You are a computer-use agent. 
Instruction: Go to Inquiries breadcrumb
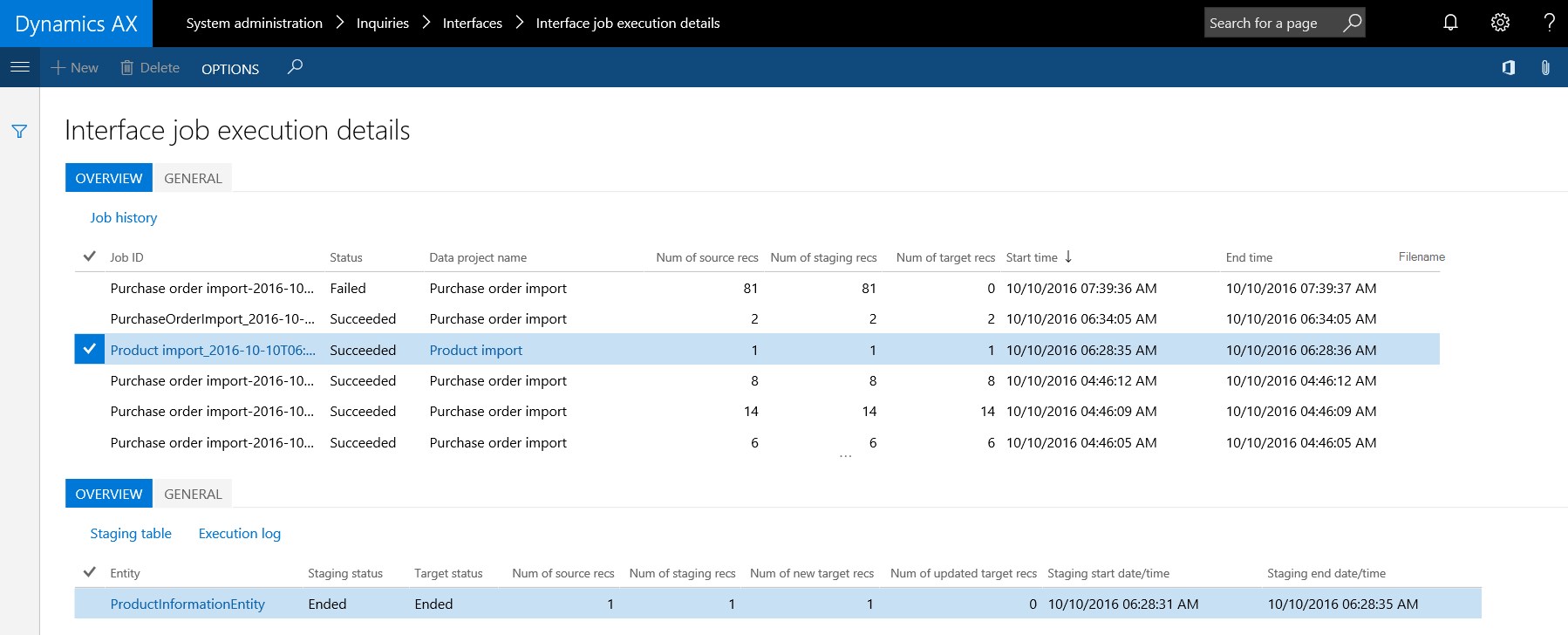coord(383,23)
